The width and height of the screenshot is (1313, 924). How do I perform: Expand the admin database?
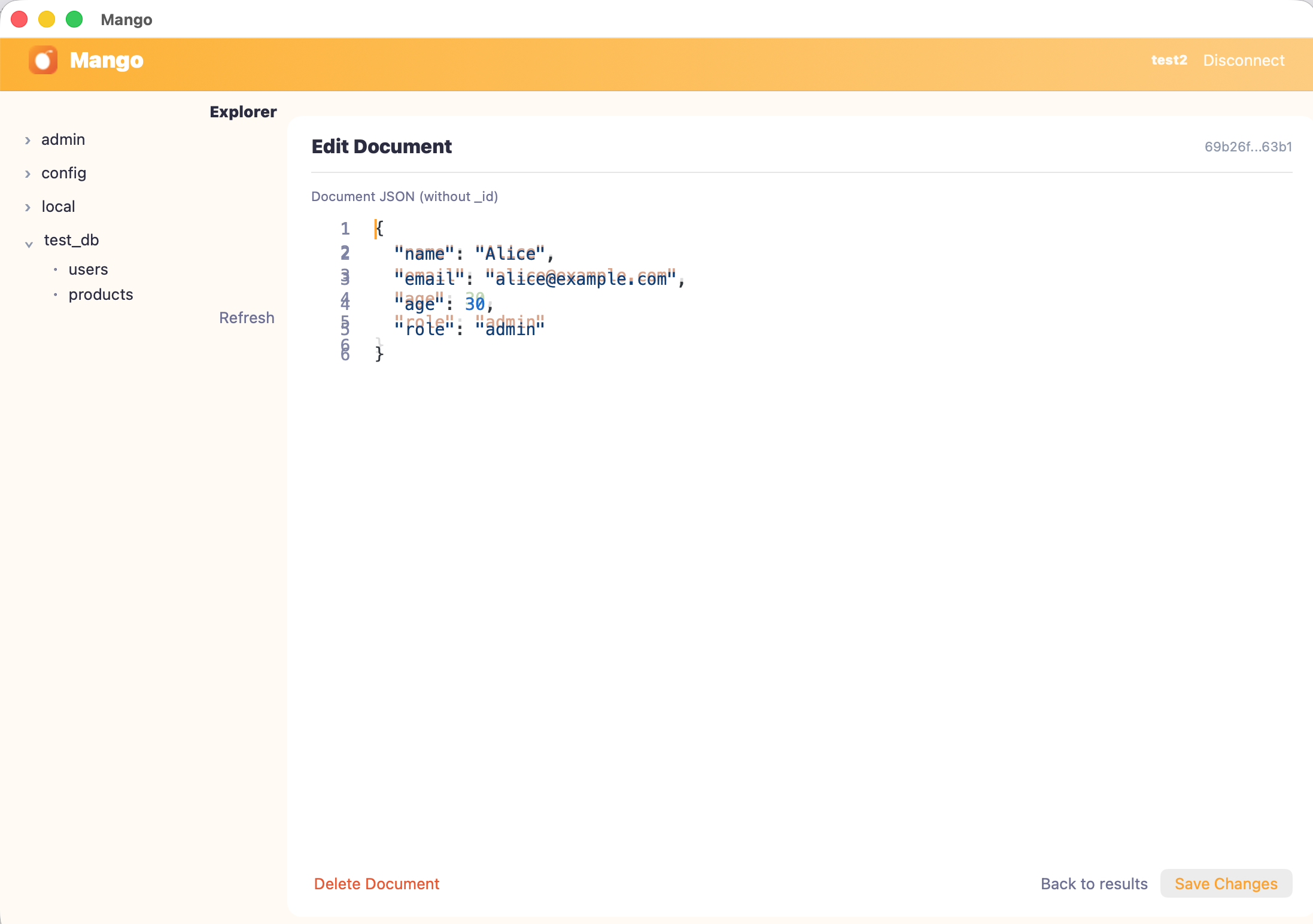point(28,139)
